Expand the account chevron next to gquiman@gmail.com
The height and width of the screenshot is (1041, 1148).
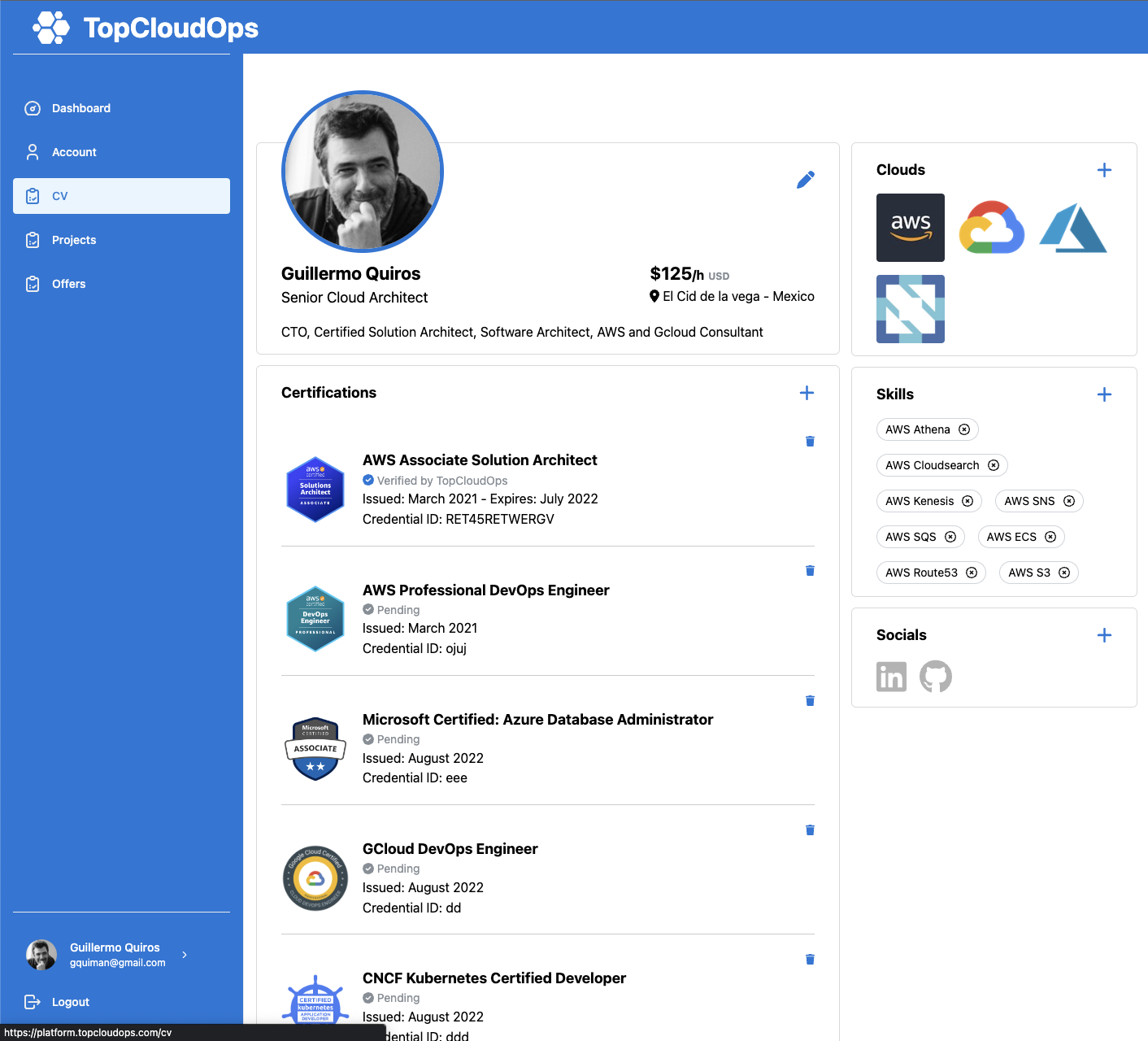coord(185,955)
